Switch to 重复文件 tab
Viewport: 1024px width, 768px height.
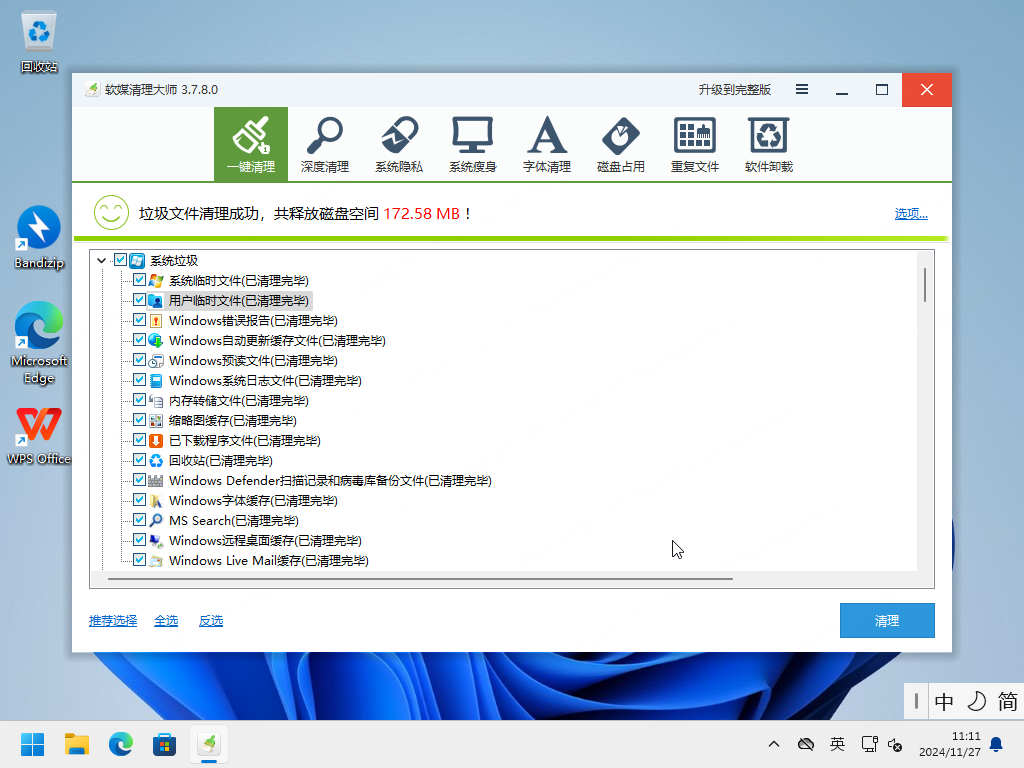[x=695, y=144]
